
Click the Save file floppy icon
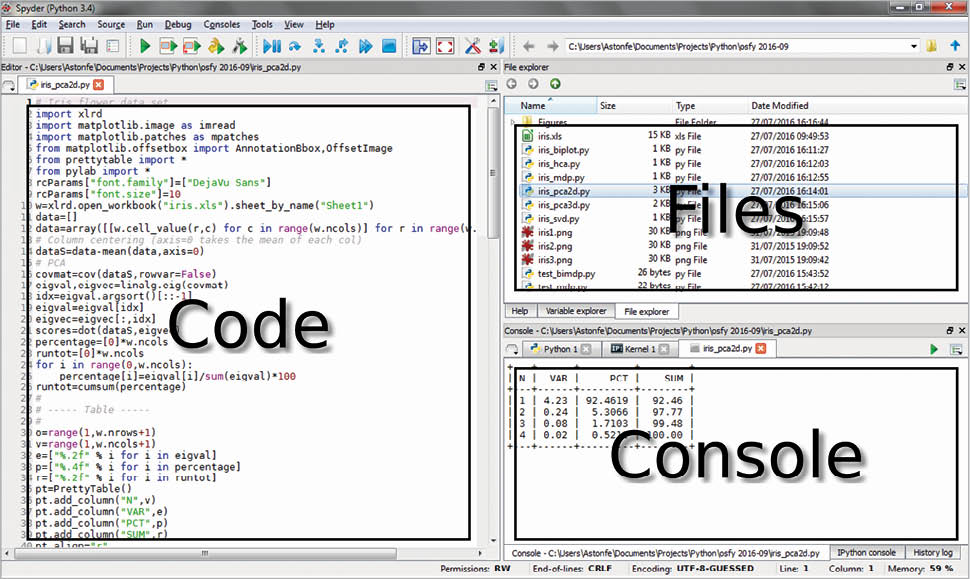(x=65, y=46)
